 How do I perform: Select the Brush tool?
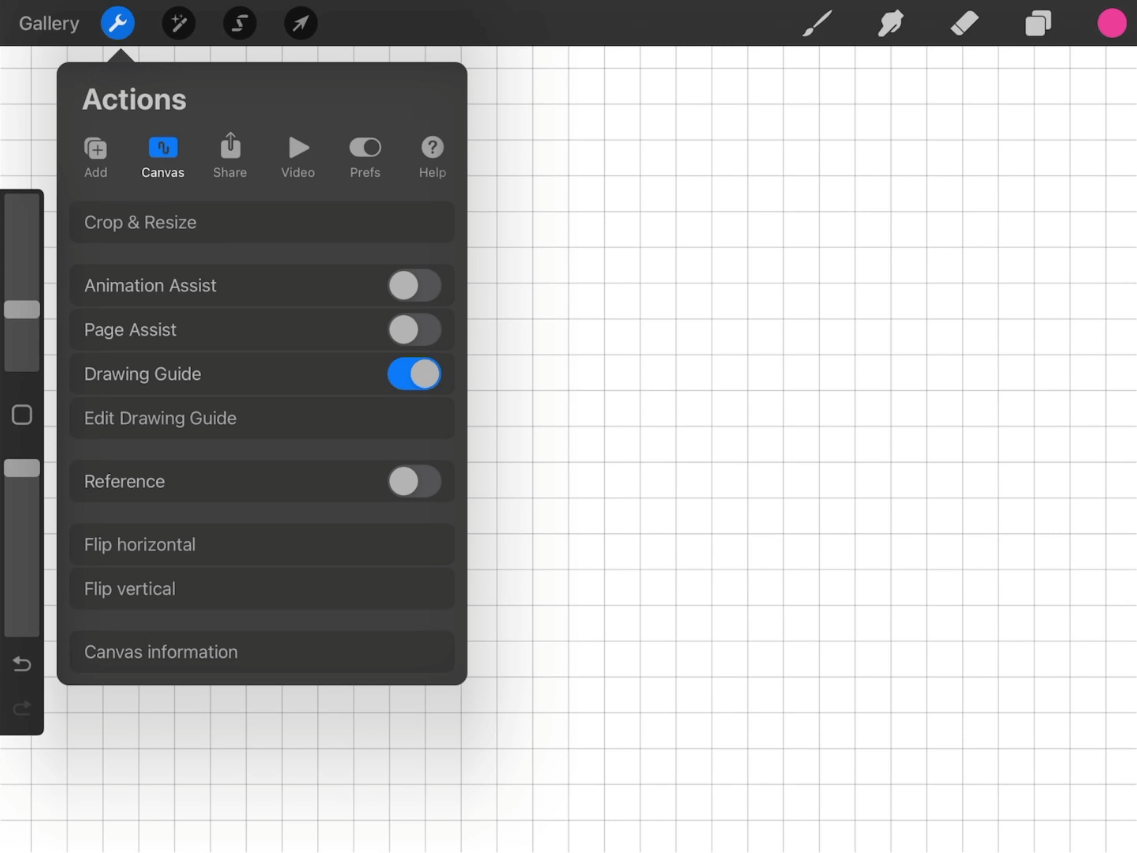[x=816, y=23]
